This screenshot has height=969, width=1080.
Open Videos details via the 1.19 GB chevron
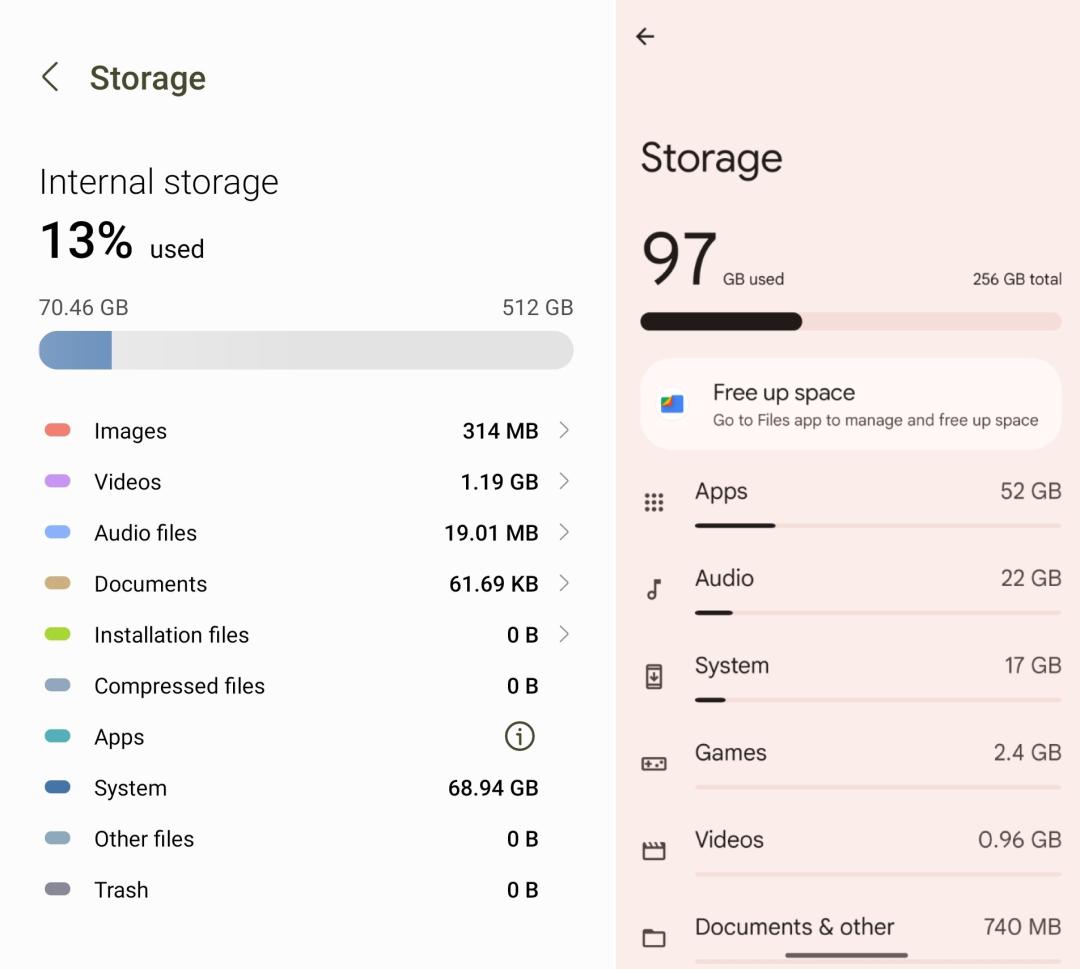[564, 481]
